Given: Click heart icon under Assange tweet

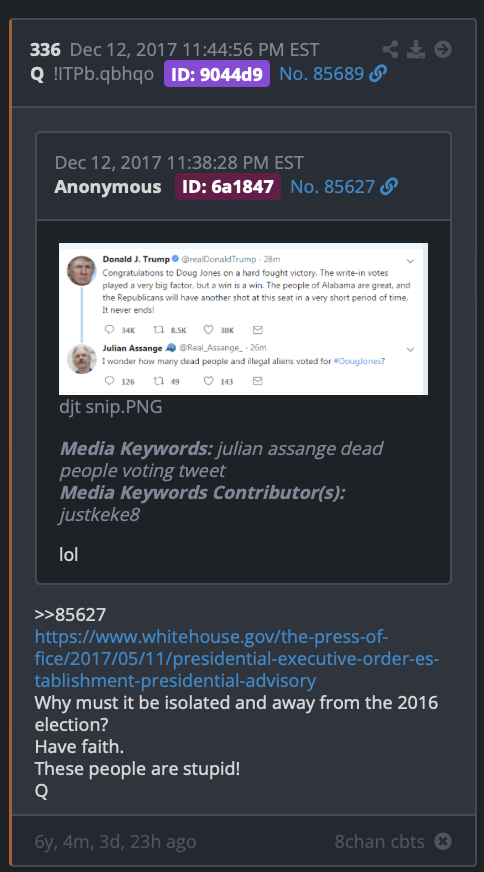Looking at the screenshot, I should click(208, 381).
